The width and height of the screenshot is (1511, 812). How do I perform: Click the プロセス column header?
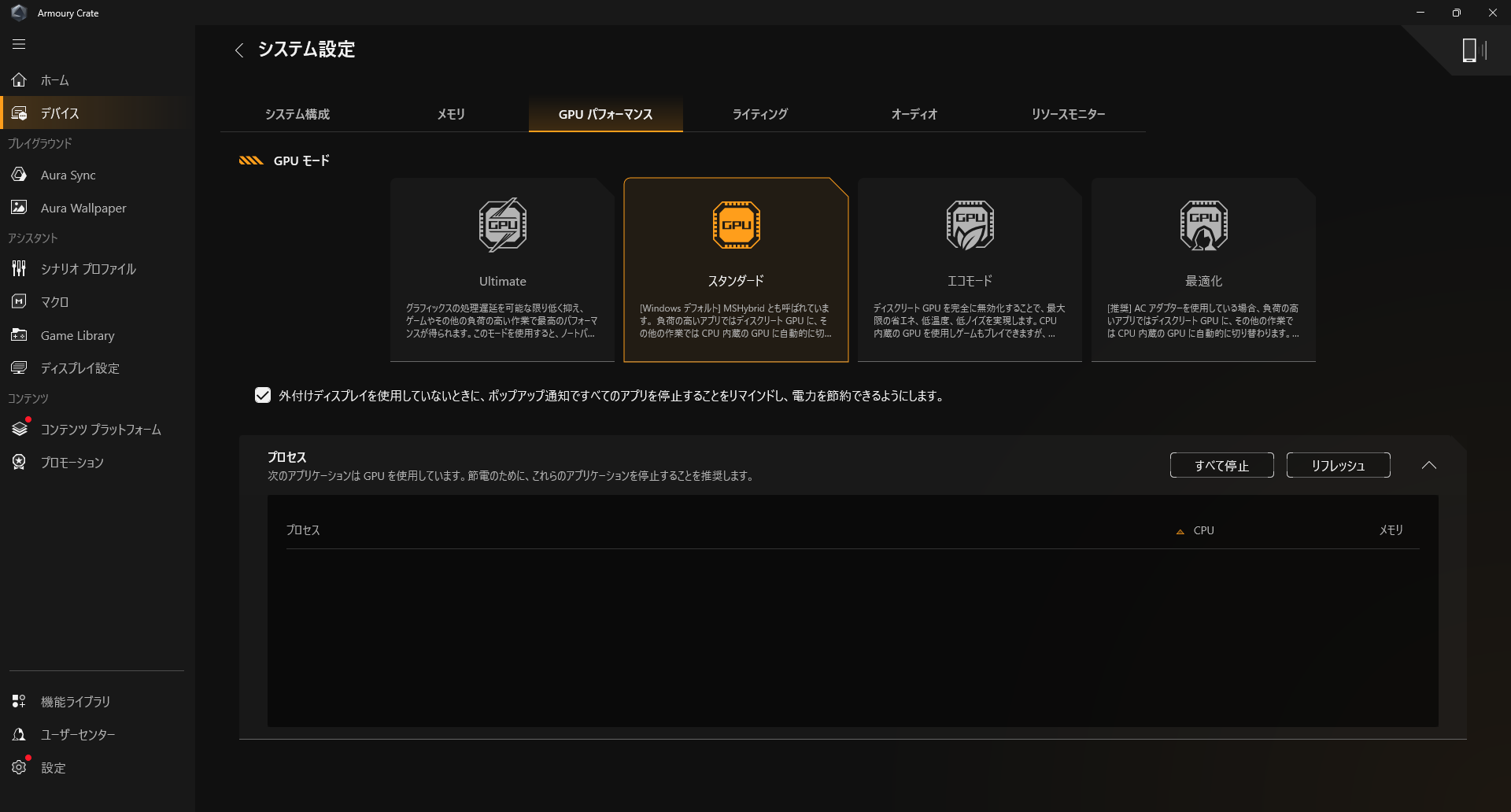(303, 530)
